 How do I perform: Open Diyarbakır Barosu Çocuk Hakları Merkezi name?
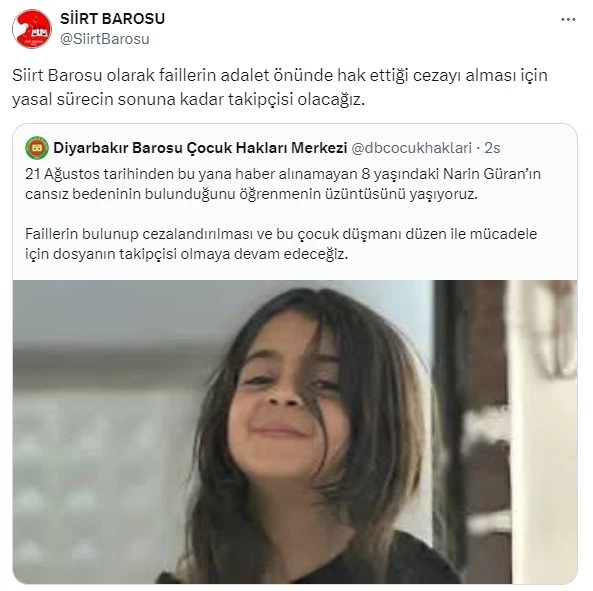[200, 148]
